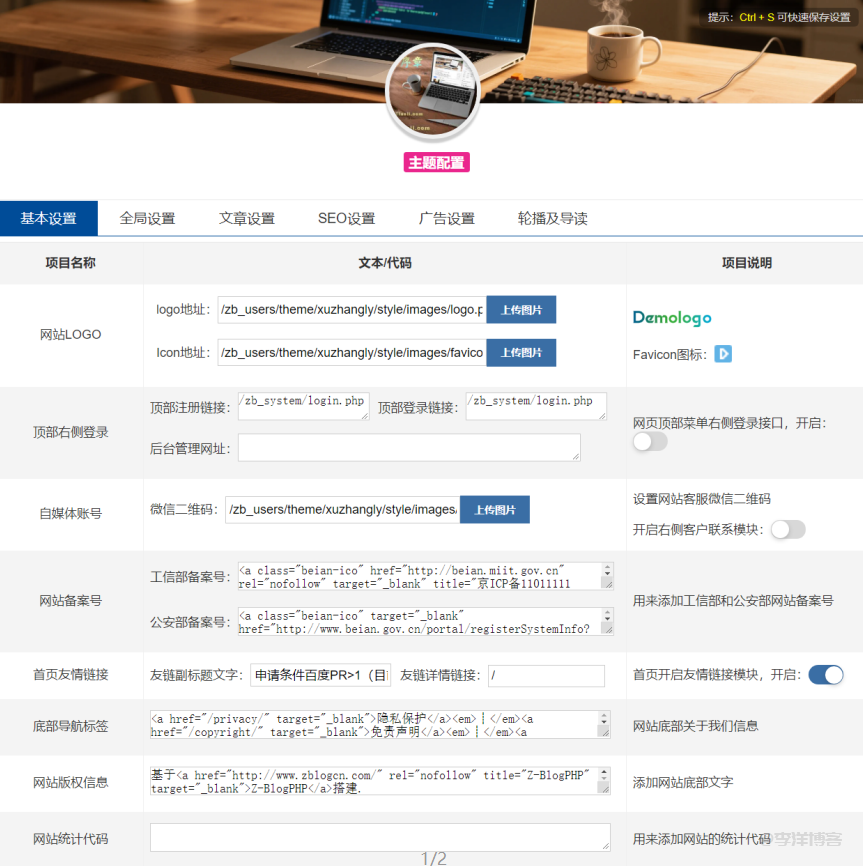This screenshot has height=866, width=863.
Task: Open the 轮播及导读 tab
Action: coord(552,218)
